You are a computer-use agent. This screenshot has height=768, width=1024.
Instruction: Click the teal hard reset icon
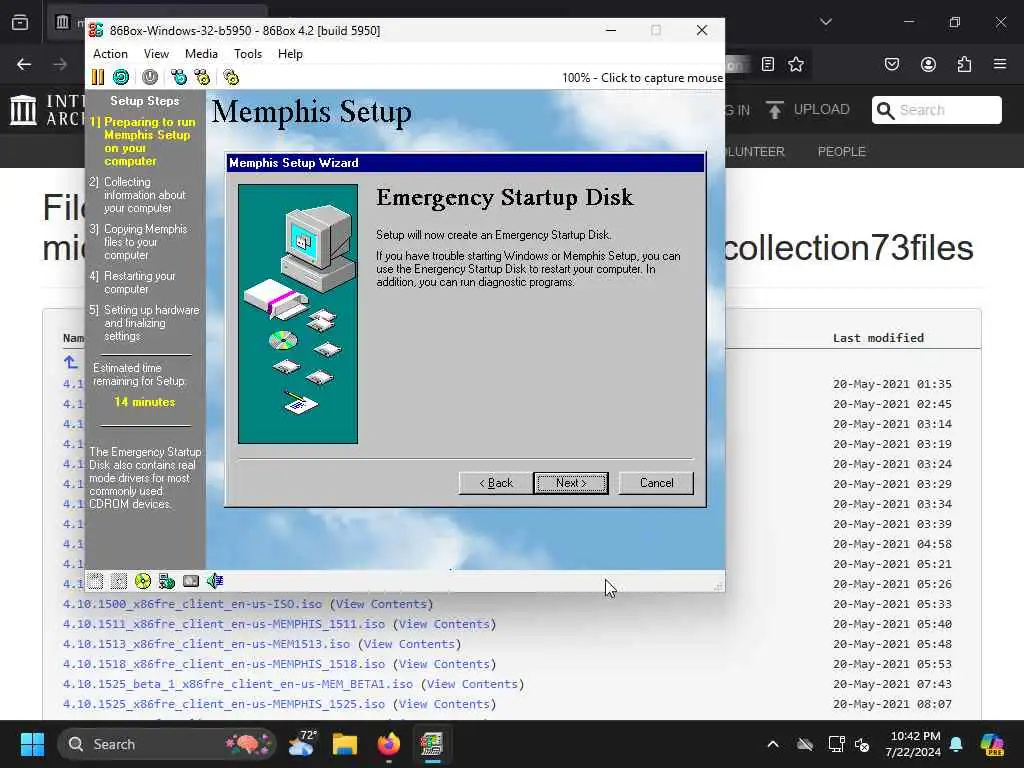(121, 77)
